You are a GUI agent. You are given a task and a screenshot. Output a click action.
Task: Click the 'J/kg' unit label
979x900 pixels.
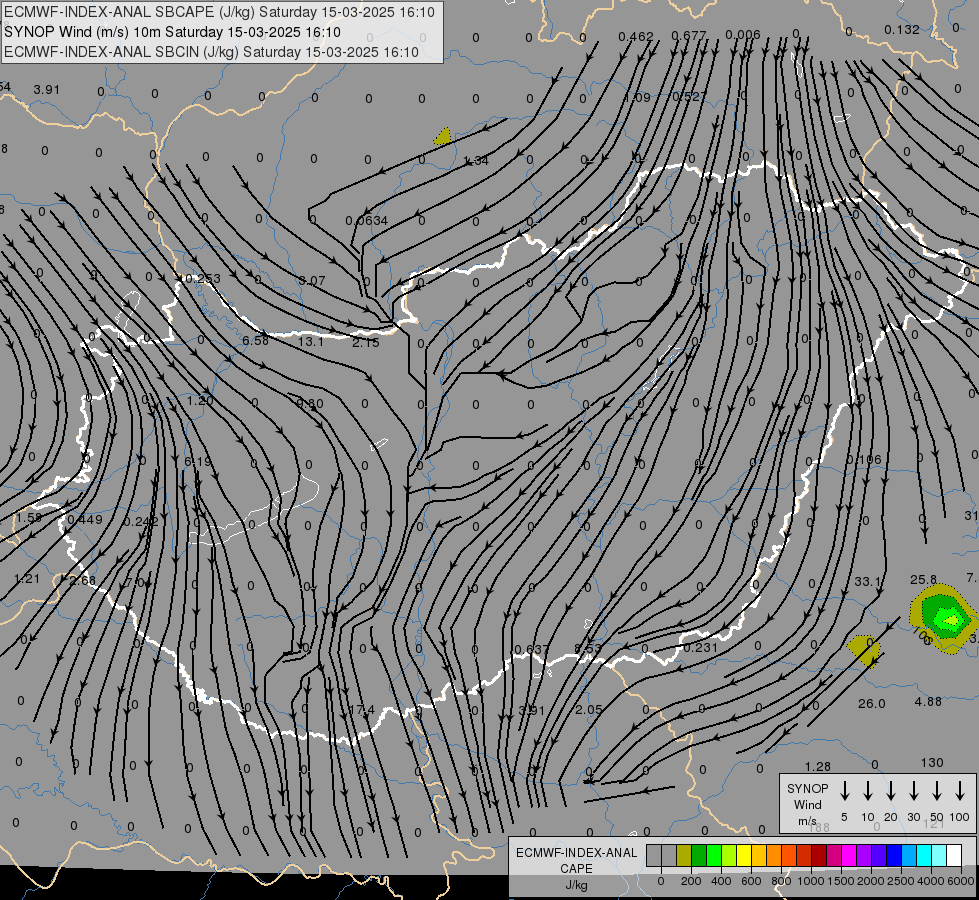tap(576, 885)
